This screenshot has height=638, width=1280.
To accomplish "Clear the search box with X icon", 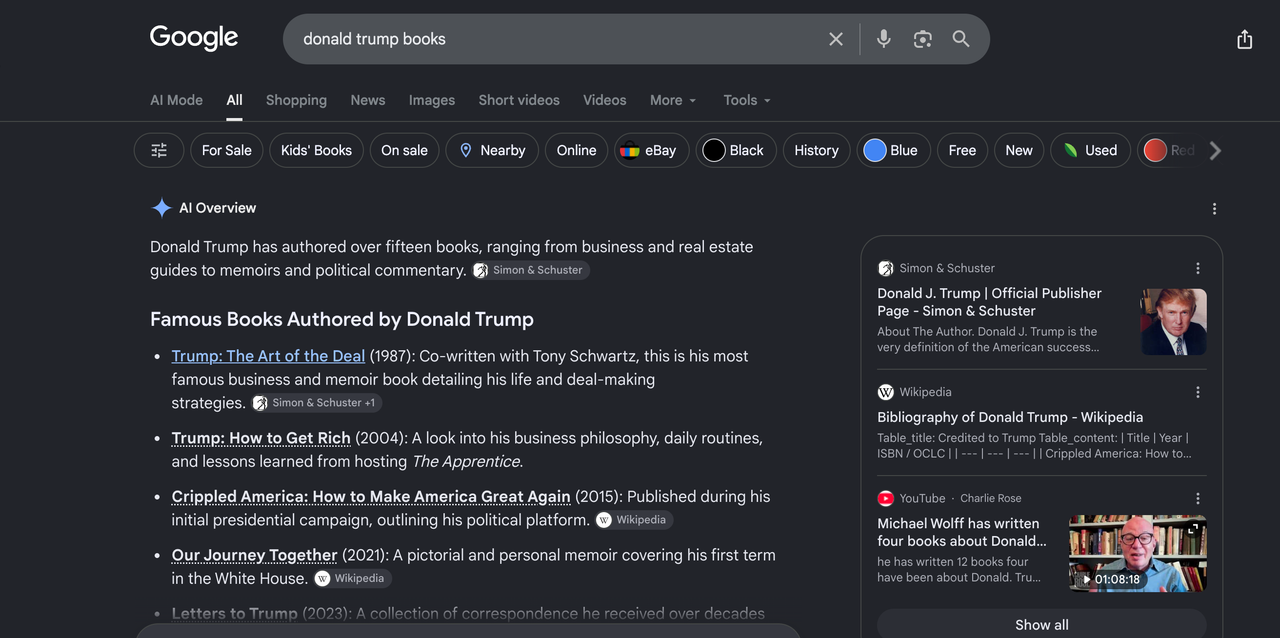I will coord(836,39).
